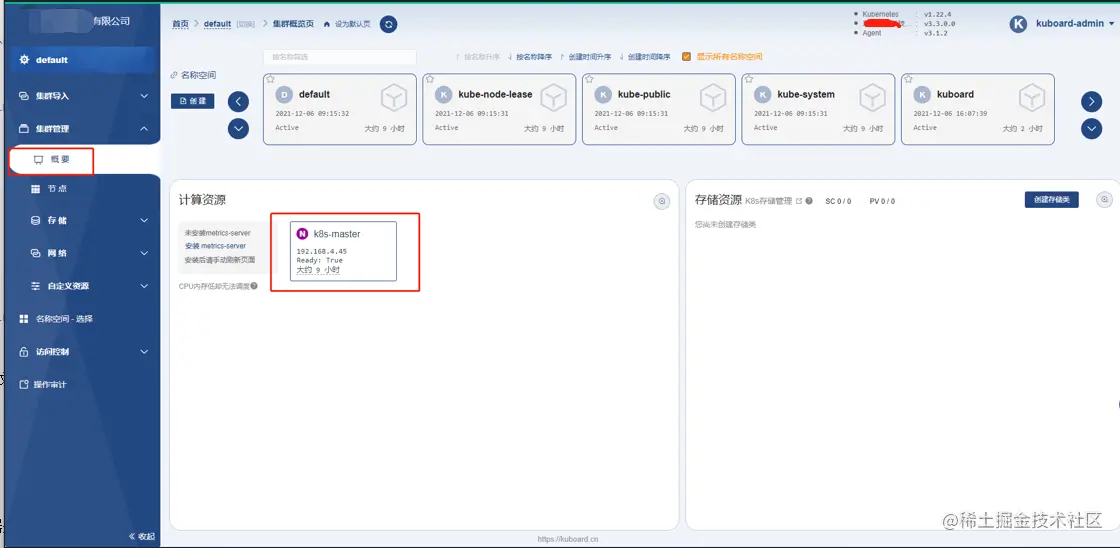Star the default namespace card
This screenshot has height=548, width=1120.
[271, 79]
